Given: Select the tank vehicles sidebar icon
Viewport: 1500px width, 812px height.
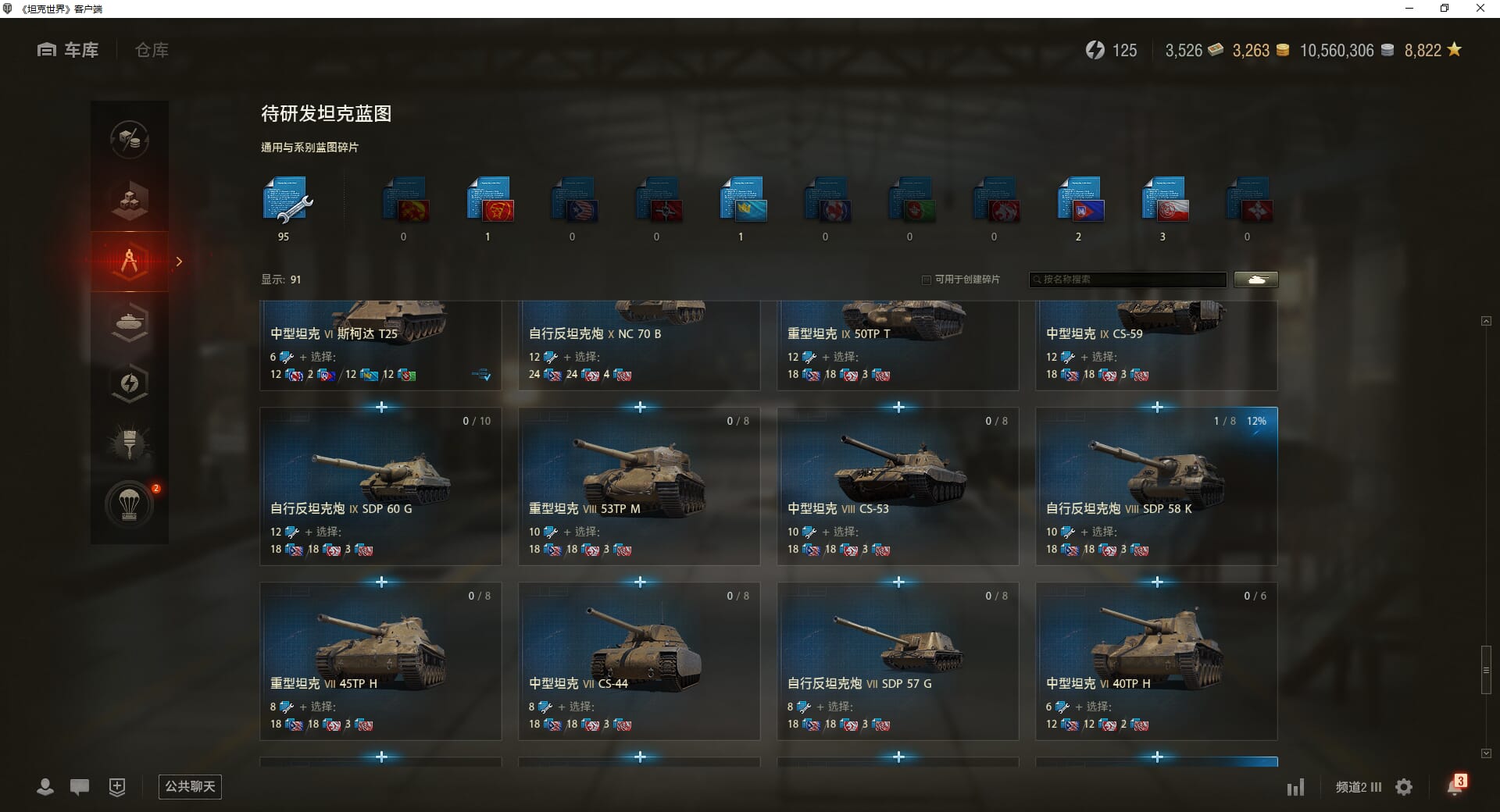Looking at the screenshot, I should (x=130, y=322).
